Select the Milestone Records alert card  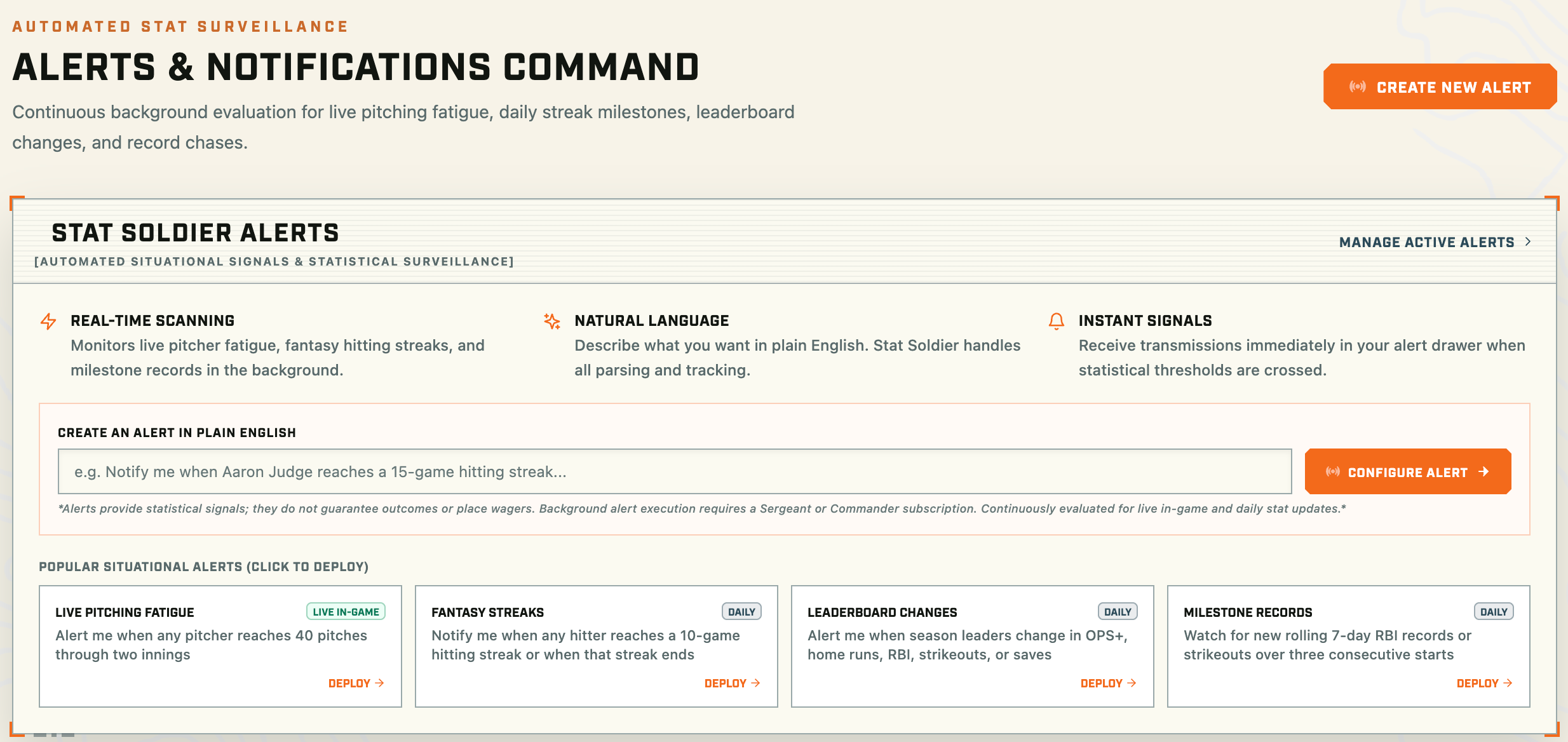pyautogui.click(x=1349, y=646)
